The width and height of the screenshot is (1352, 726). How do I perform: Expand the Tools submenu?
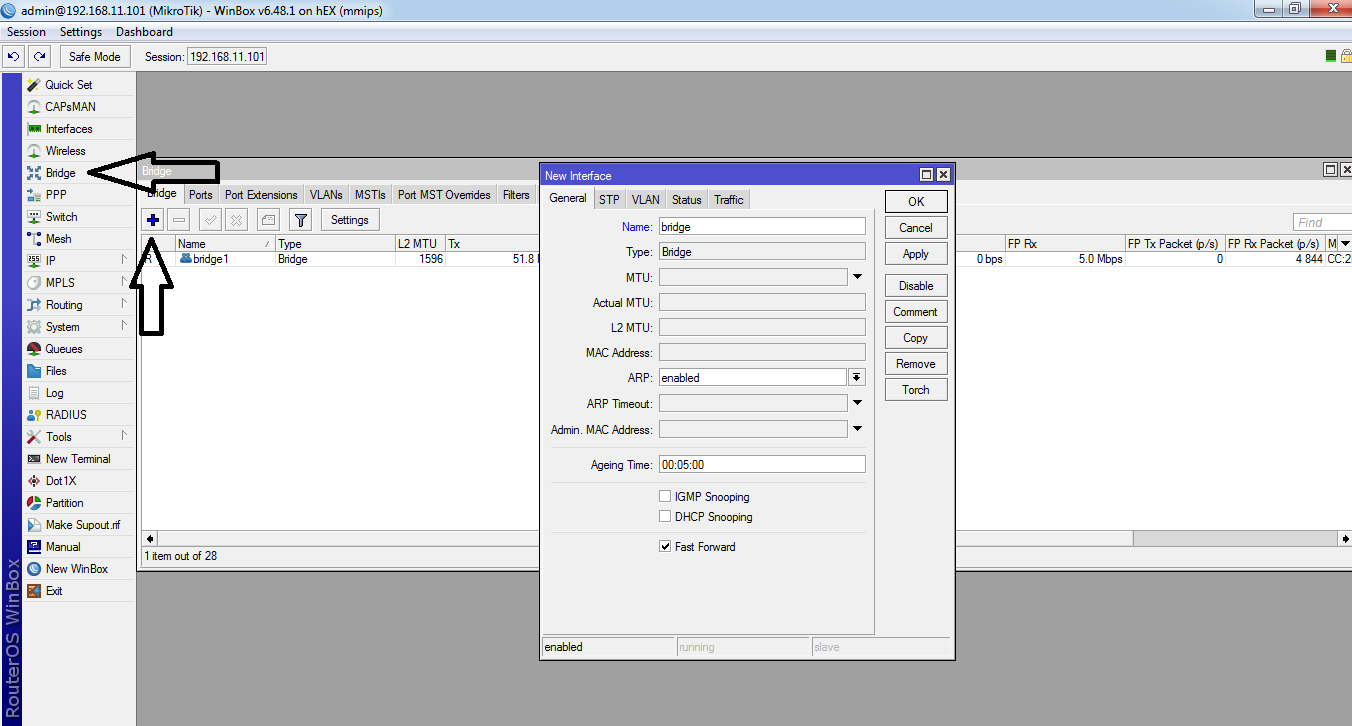point(124,436)
